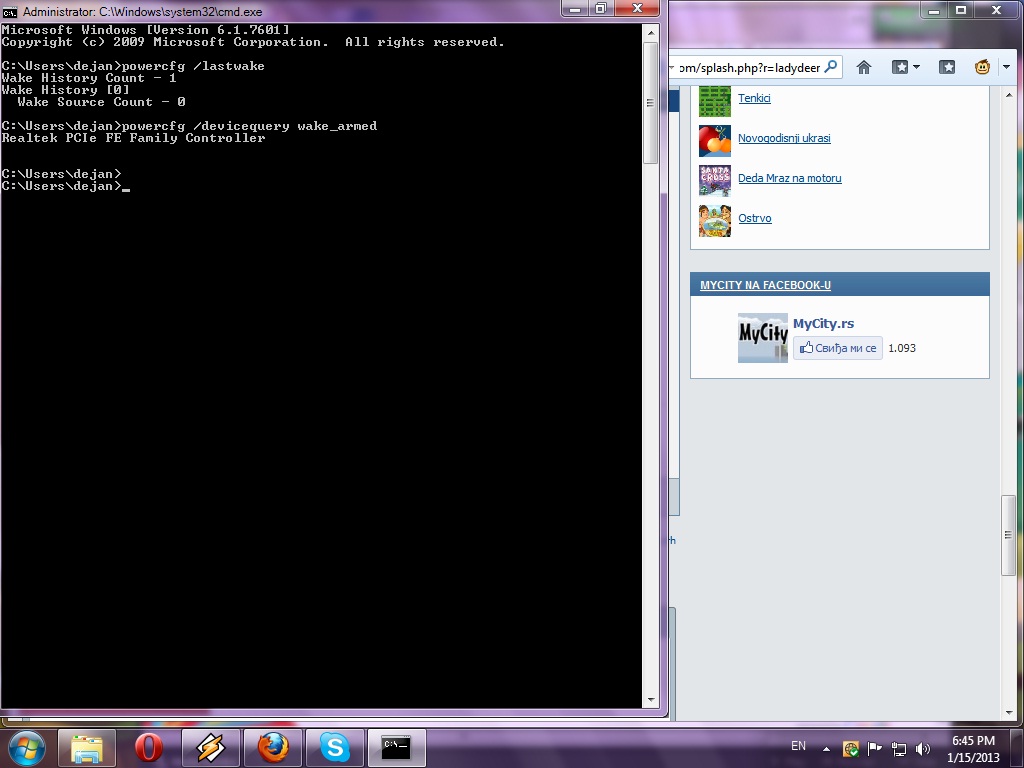This screenshot has width=1024, height=768.
Task: Click the browser page scroll up arrow
Action: click(x=1009, y=95)
